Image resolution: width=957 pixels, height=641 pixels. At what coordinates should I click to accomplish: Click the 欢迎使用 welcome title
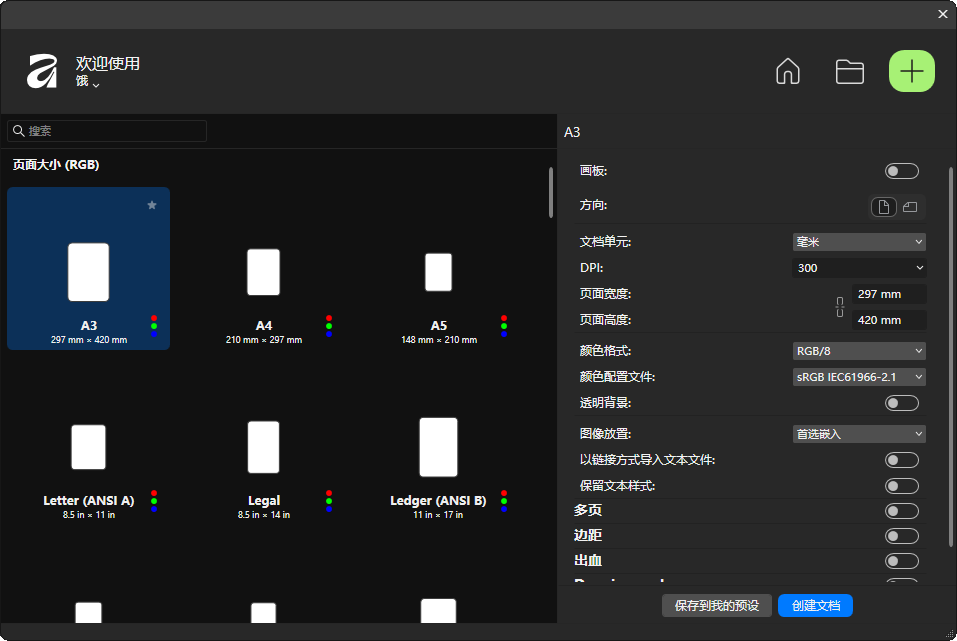[x=108, y=63]
